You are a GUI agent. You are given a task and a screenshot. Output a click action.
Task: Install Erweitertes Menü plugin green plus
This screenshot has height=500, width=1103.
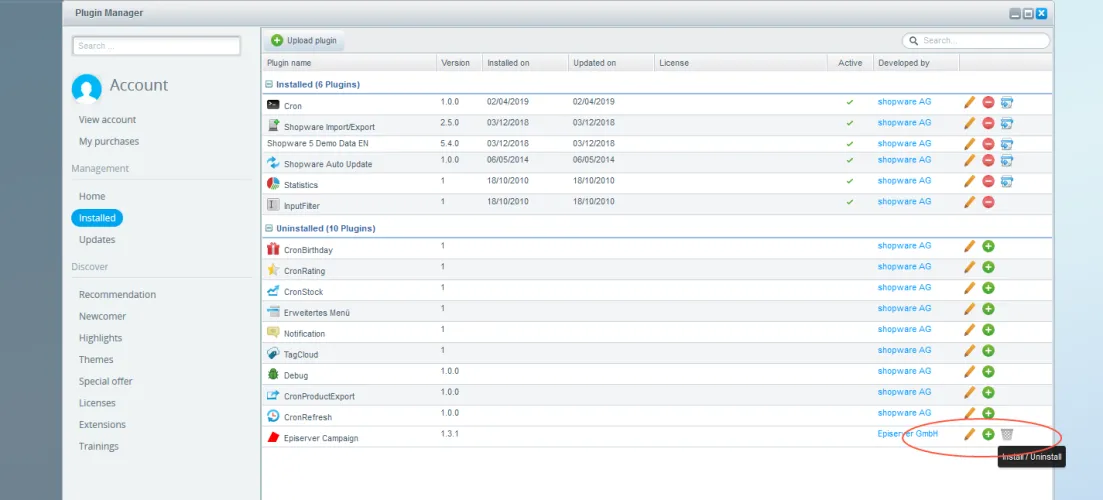pyautogui.click(x=988, y=309)
